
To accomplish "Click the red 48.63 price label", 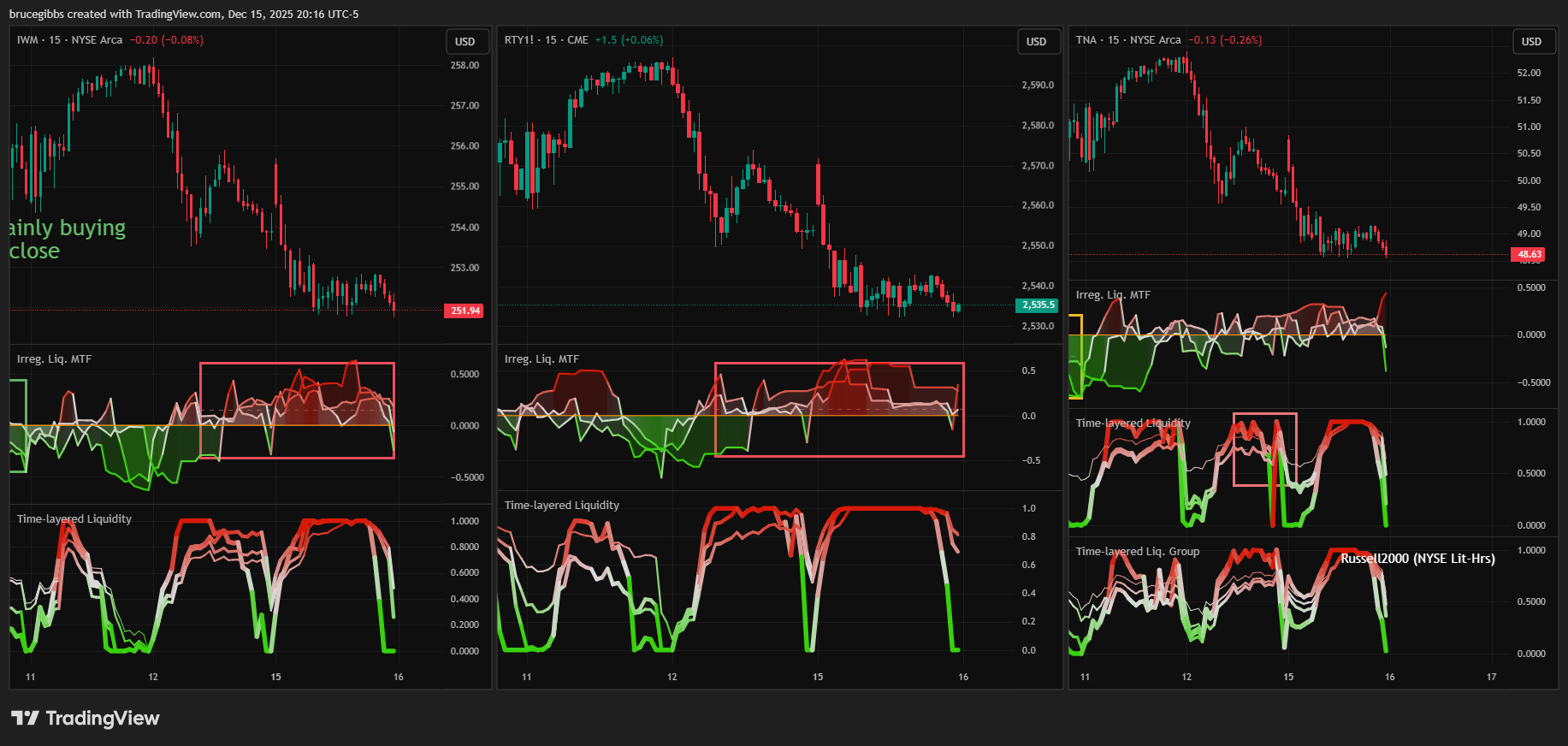I will (x=1530, y=254).
